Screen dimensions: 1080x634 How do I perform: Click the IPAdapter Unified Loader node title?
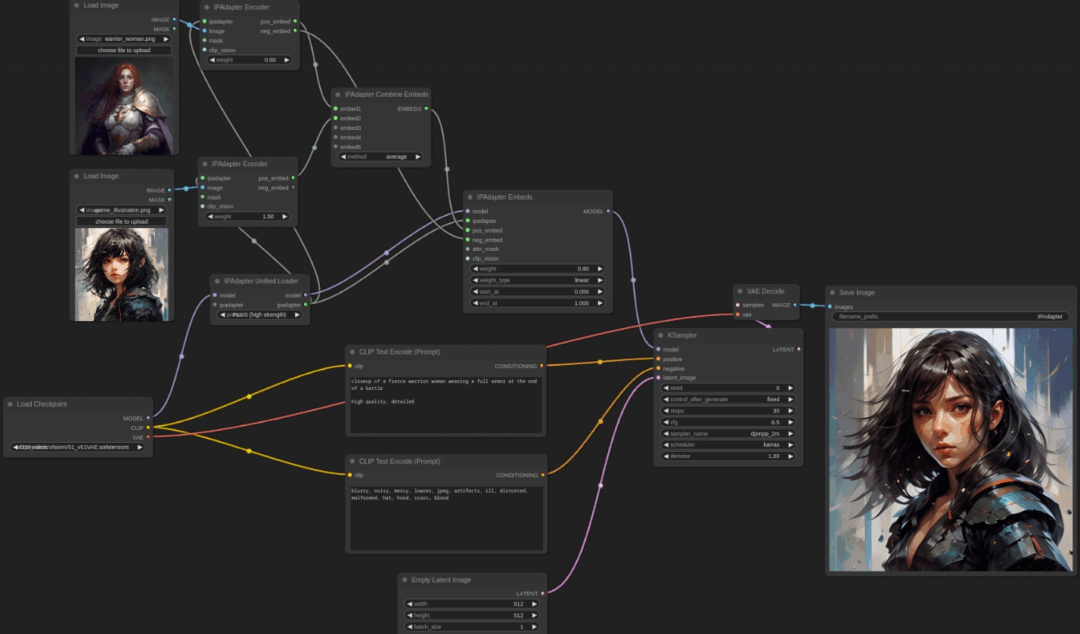[x=261, y=281]
